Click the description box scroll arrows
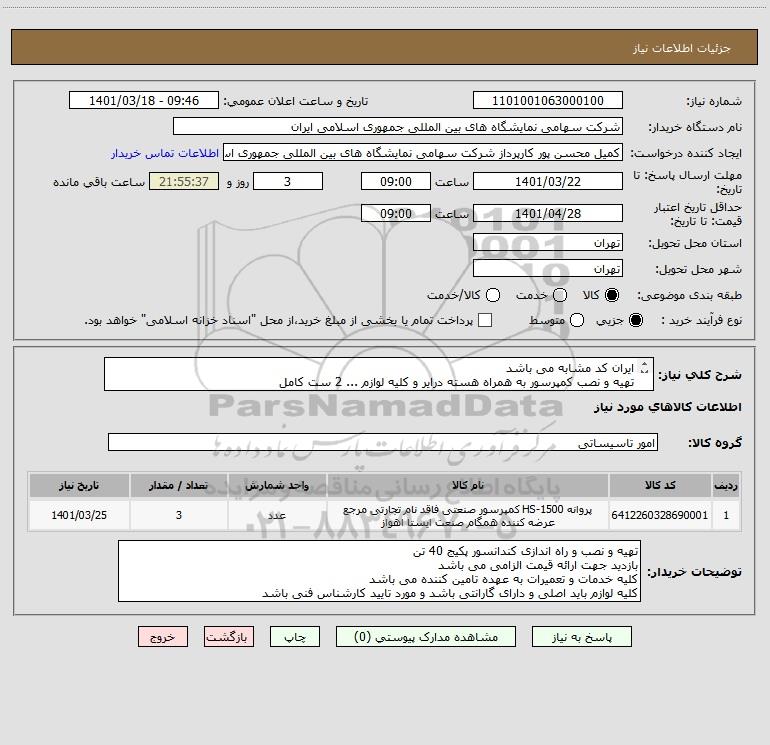 pyautogui.click(x=645, y=368)
